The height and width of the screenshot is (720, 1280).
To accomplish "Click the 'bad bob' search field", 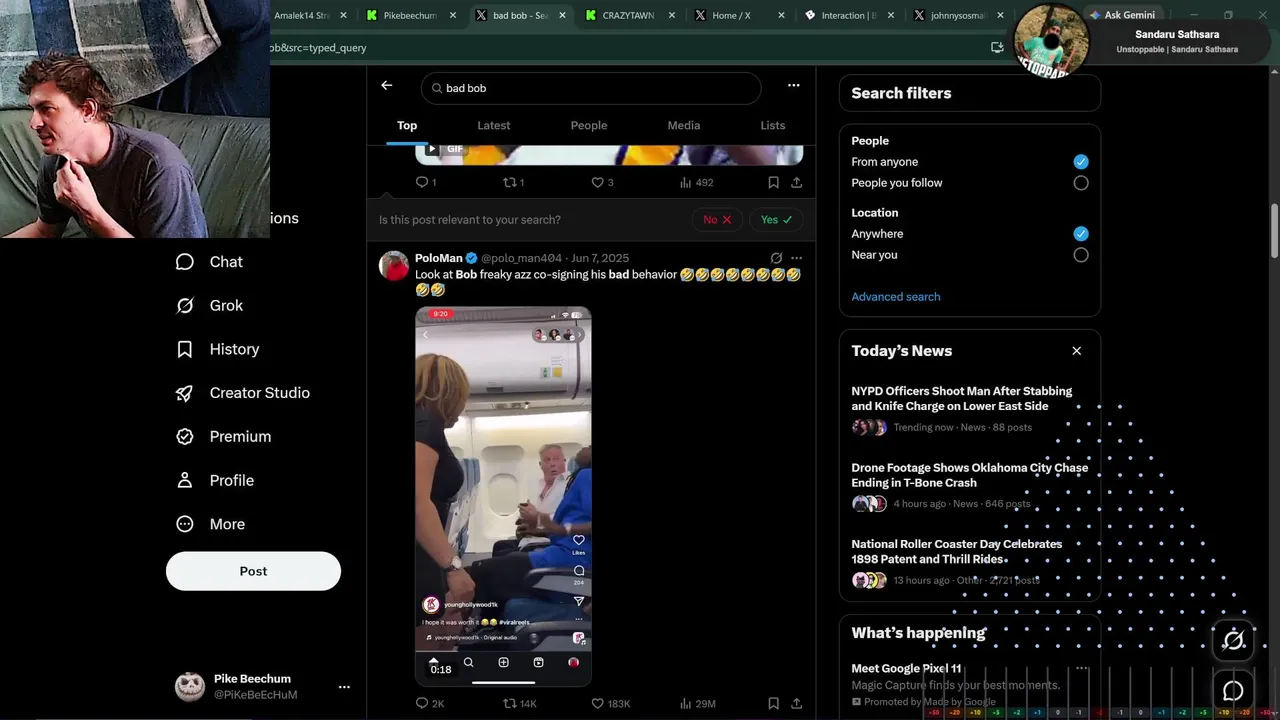I will pos(591,88).
